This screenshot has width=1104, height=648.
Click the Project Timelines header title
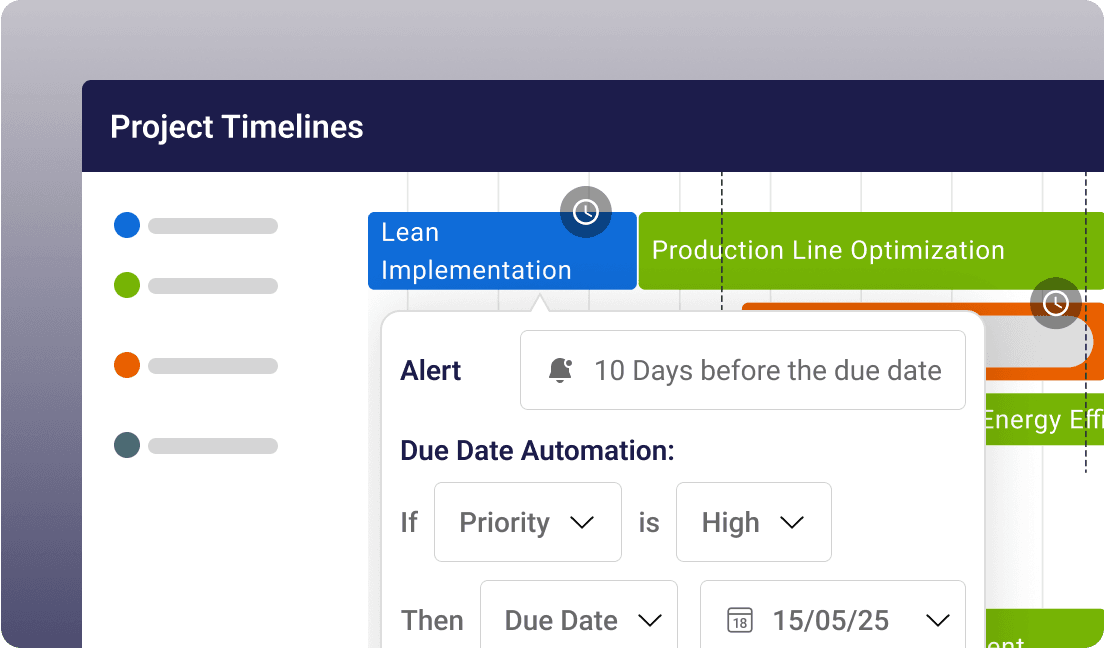pyautogui.click(x=237, y=127)
